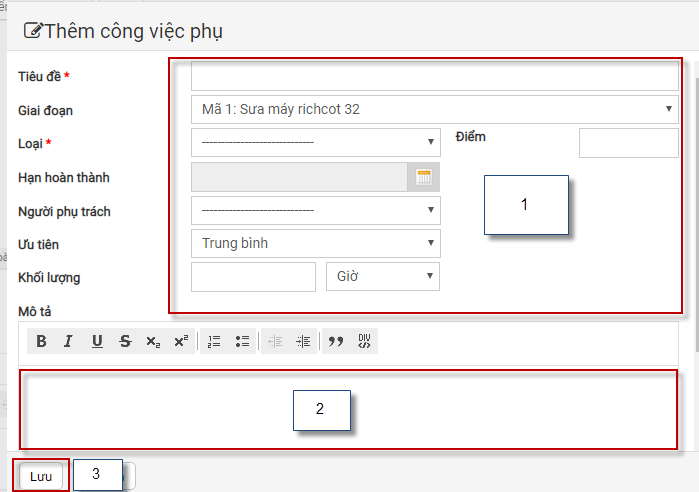Click the Điểm input box
The width and height of the screenshot is (699, 492).
[x=628, y=143]
